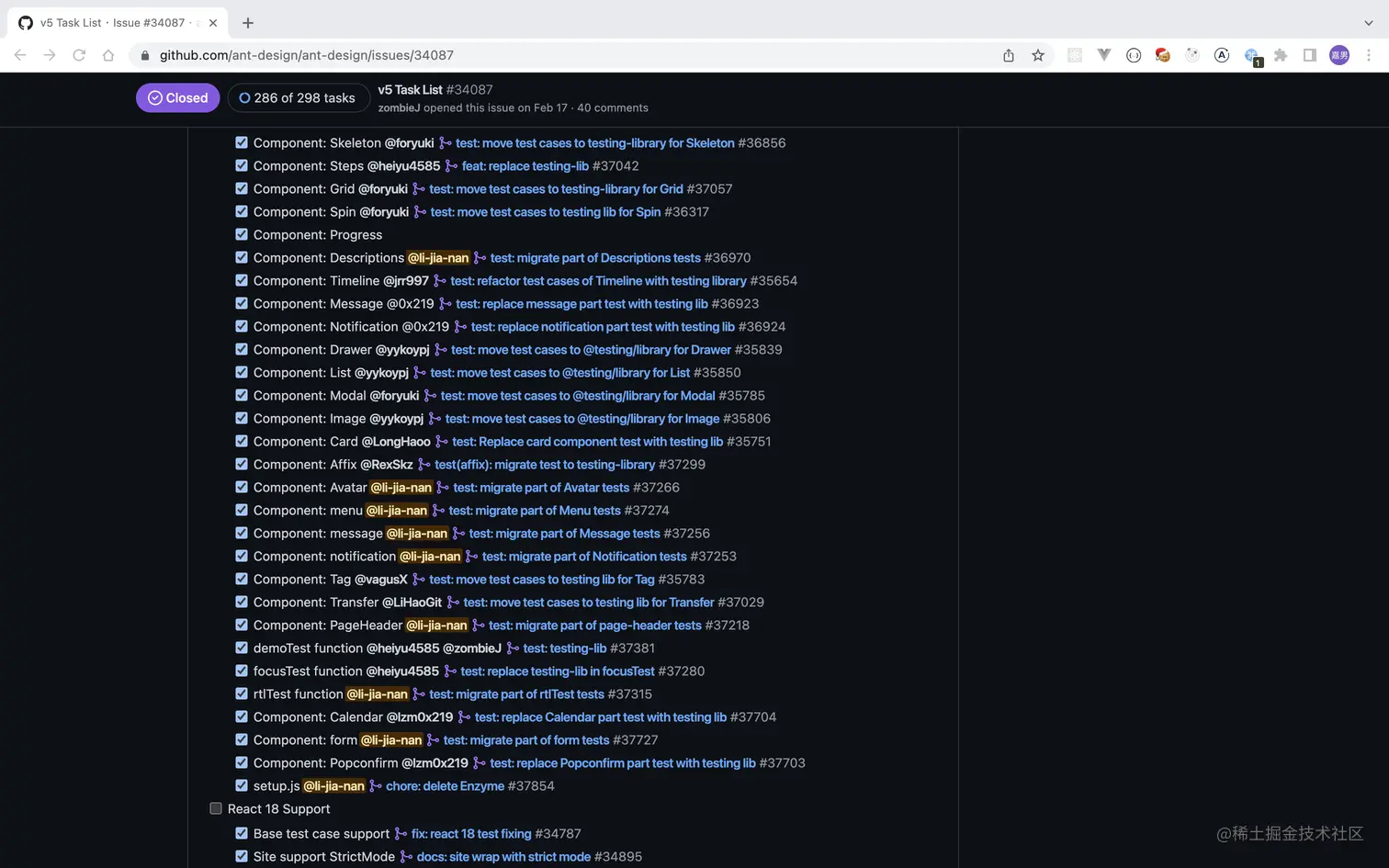Click the pull request icon in Timeline row
This screenshot has width=1389, height=868.
tap(440, 281)
